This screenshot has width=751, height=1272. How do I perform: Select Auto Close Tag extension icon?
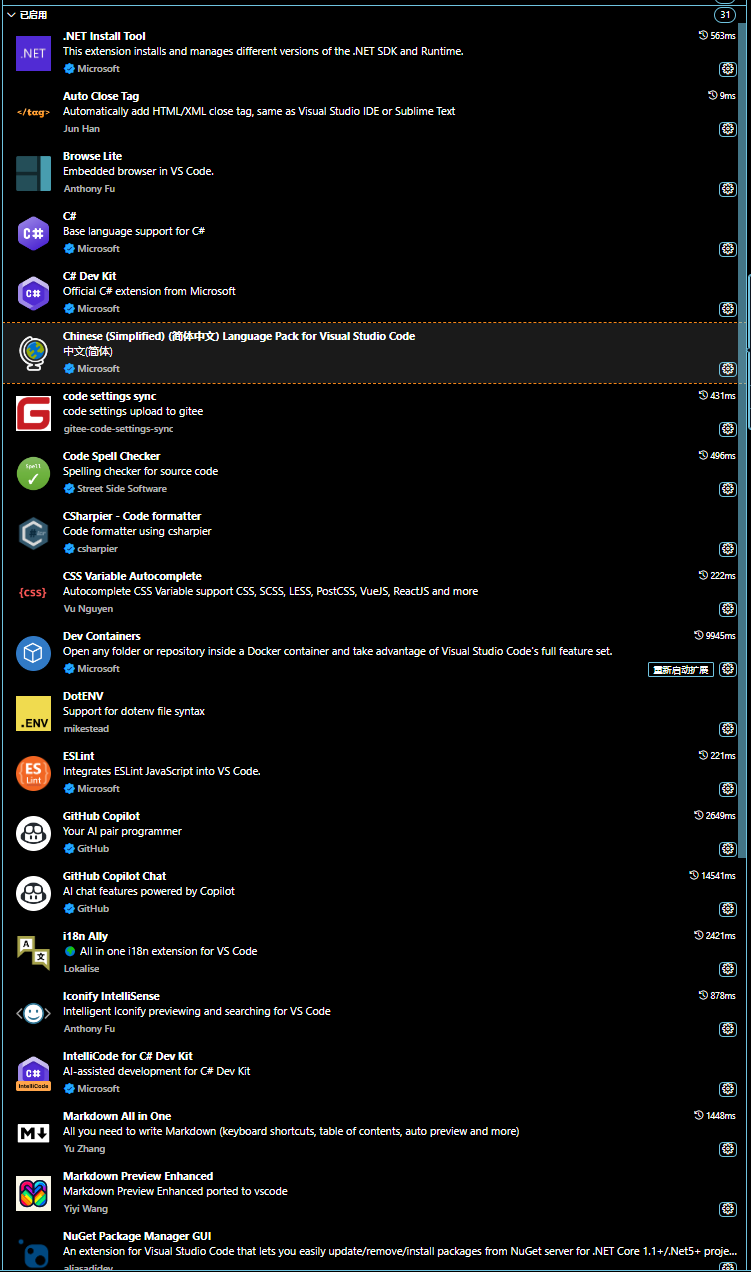[33, 113]
